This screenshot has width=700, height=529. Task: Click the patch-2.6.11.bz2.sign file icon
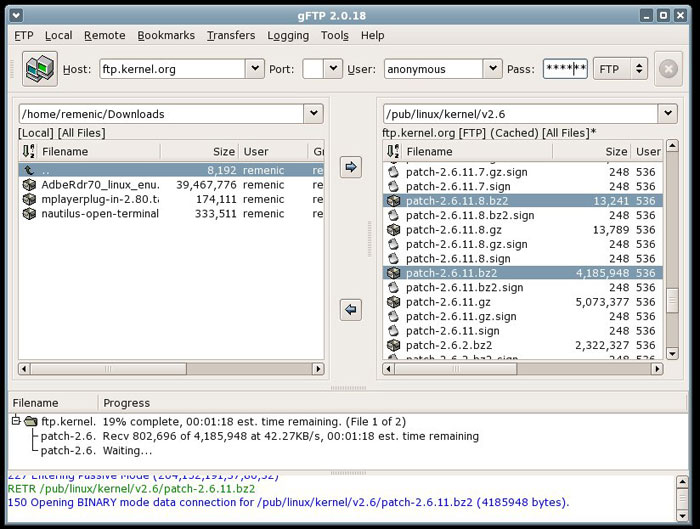tap(393, 287)
